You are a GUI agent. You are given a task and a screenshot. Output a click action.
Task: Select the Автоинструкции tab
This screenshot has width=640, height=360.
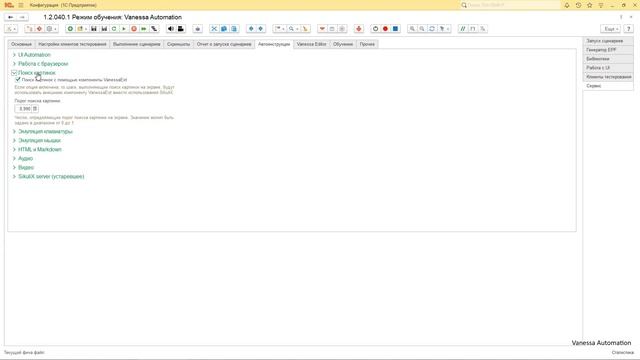click(274, 44)
